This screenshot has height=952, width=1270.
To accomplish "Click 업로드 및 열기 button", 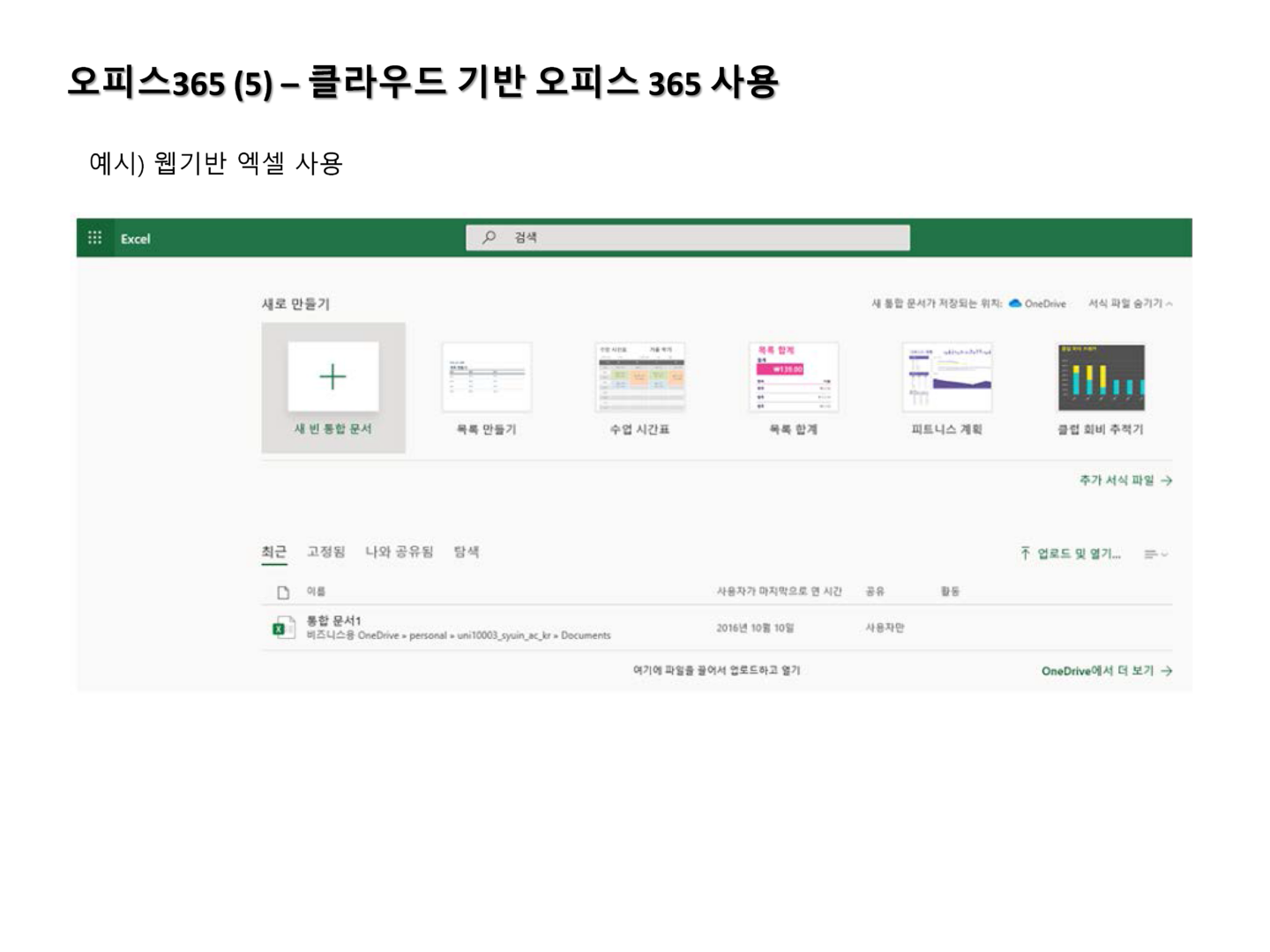I will 1071,554.
